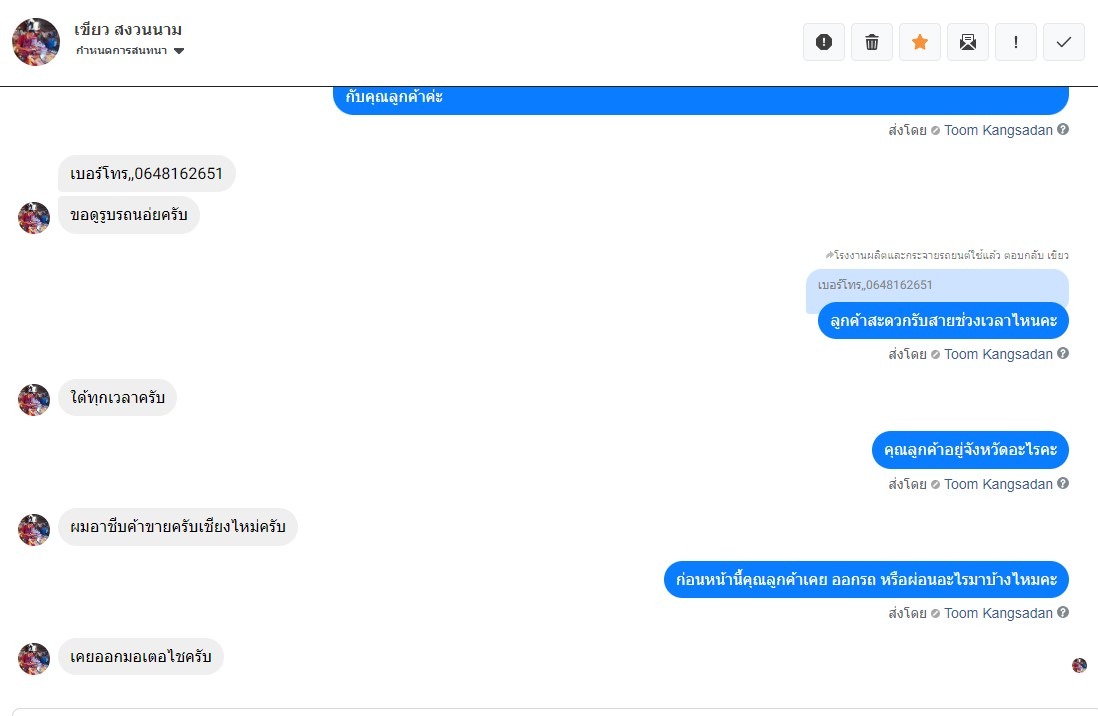The image size is (1098, 716).
Task: Delete conversation using the trash icon
Action: click(872, 42)
